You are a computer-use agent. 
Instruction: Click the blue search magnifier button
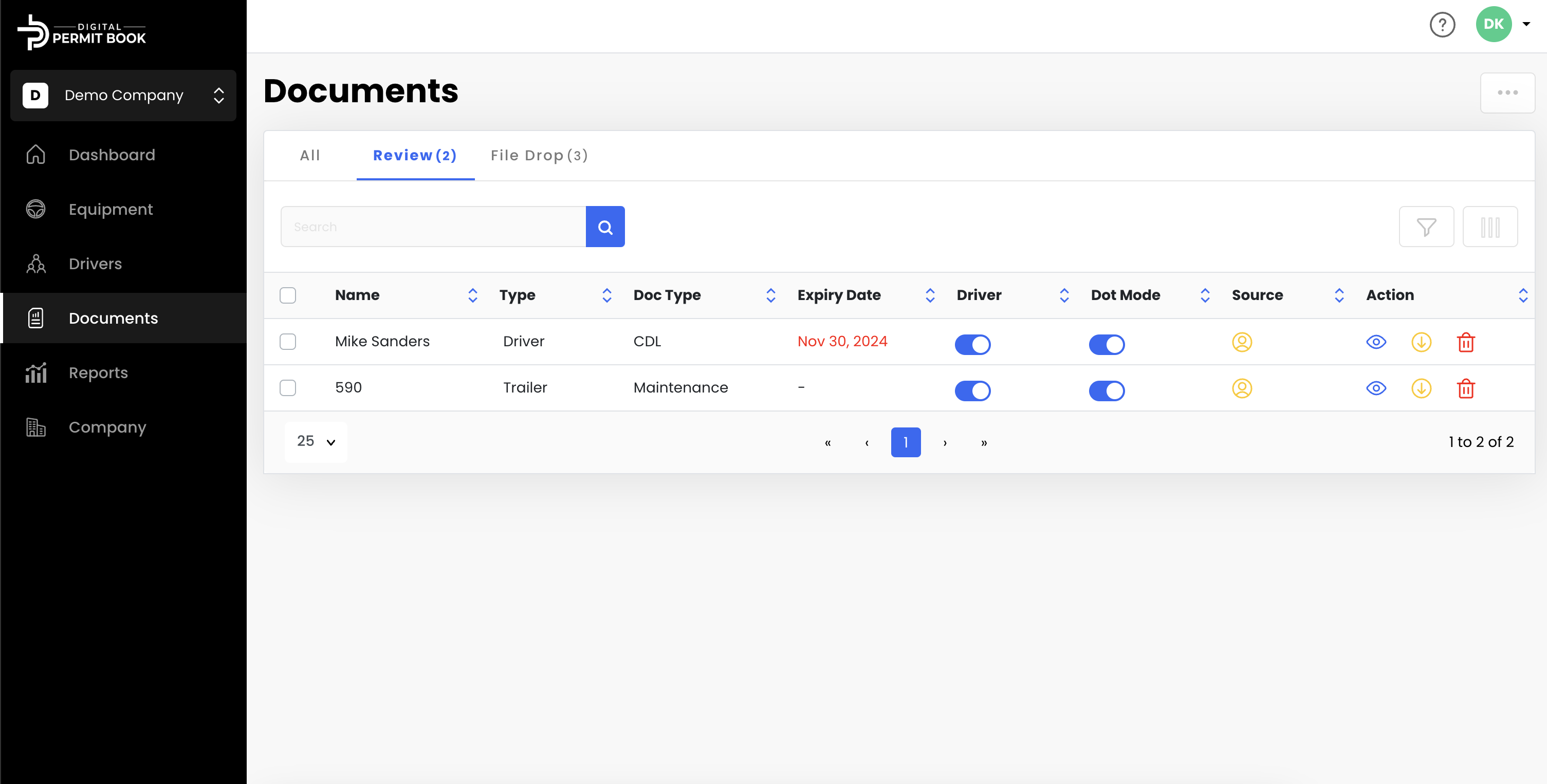[x=605, y=227]
